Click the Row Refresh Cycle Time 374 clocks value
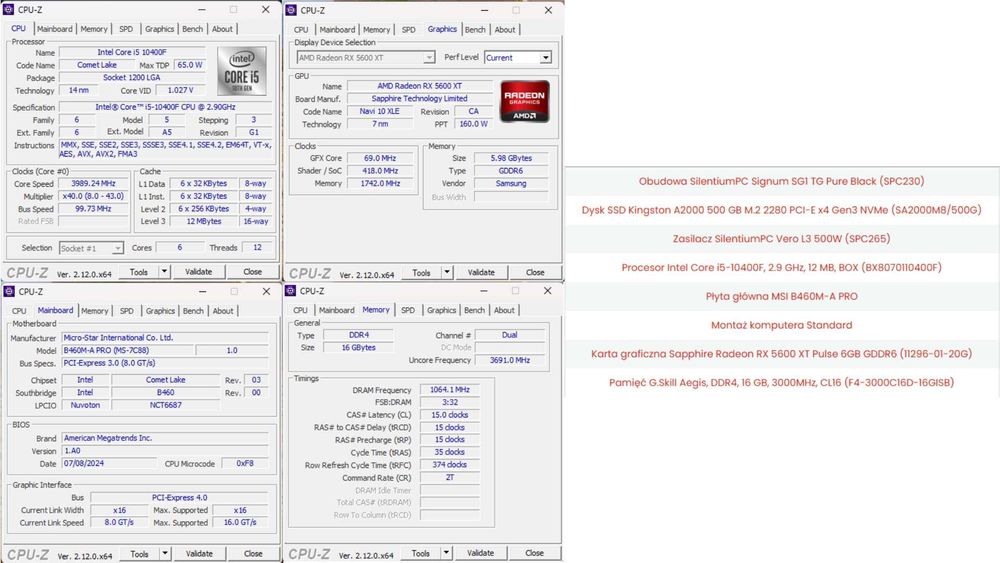The height and width of the screenshot is (563, 1000). pyautogui.click(x=450, y=465)
